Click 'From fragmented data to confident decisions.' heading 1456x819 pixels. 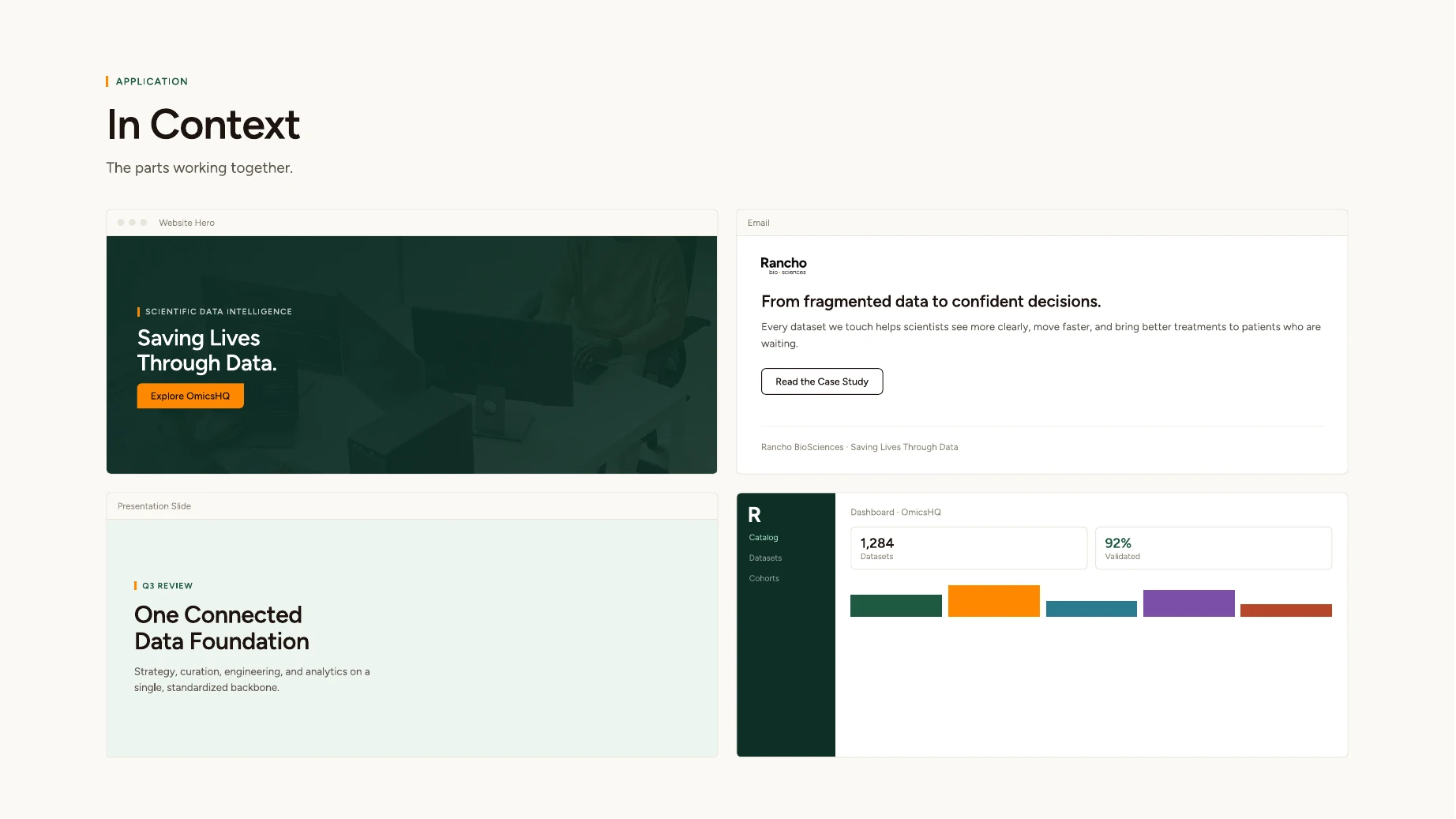click(931, 302)
